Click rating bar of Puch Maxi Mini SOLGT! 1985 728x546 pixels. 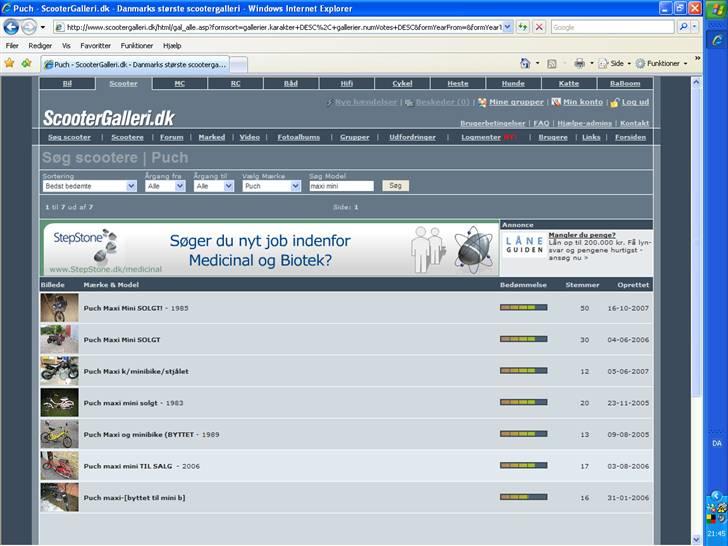click(523, 308)
